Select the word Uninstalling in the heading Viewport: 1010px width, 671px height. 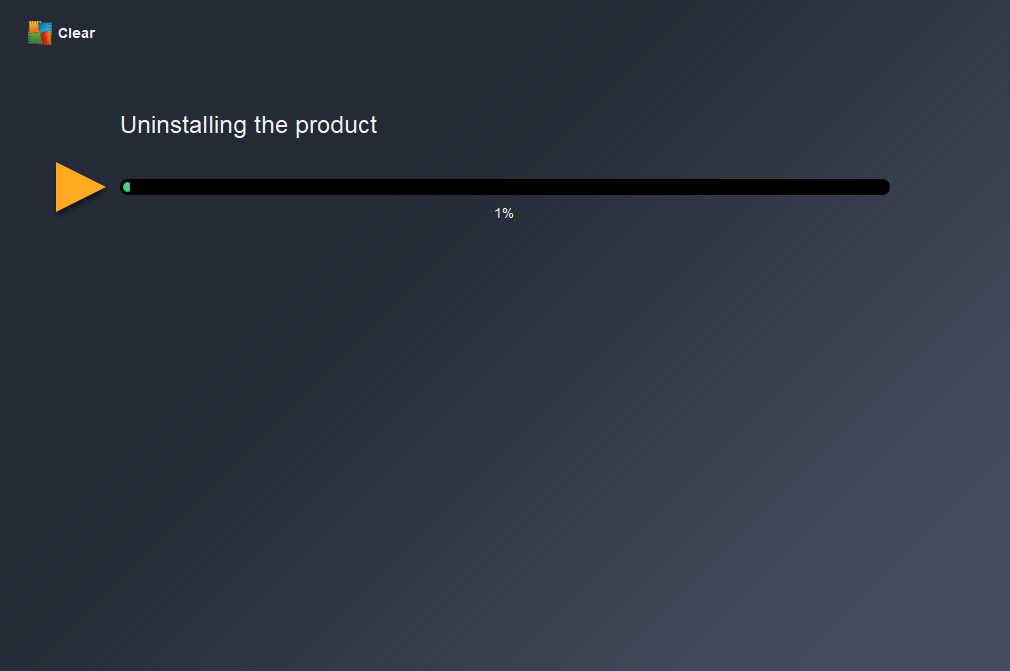tap(184, 125)
